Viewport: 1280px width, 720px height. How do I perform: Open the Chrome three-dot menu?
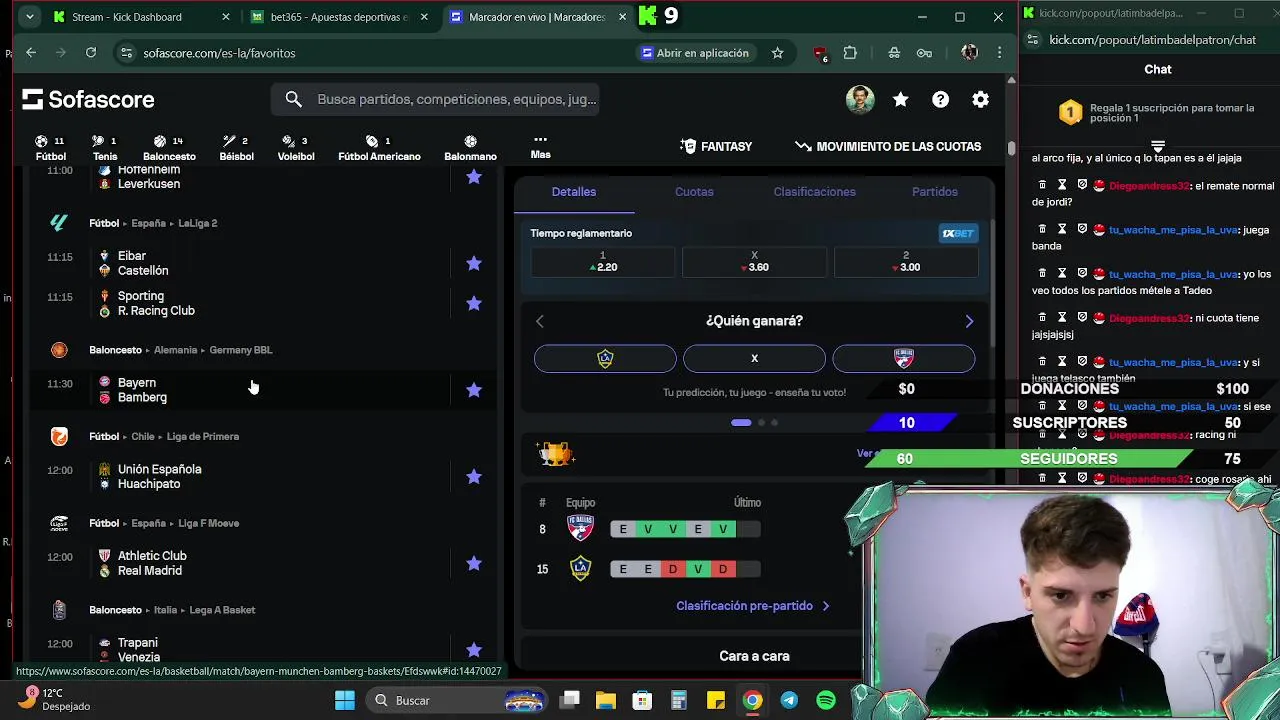pyautogui.click(x=999, y=53)
